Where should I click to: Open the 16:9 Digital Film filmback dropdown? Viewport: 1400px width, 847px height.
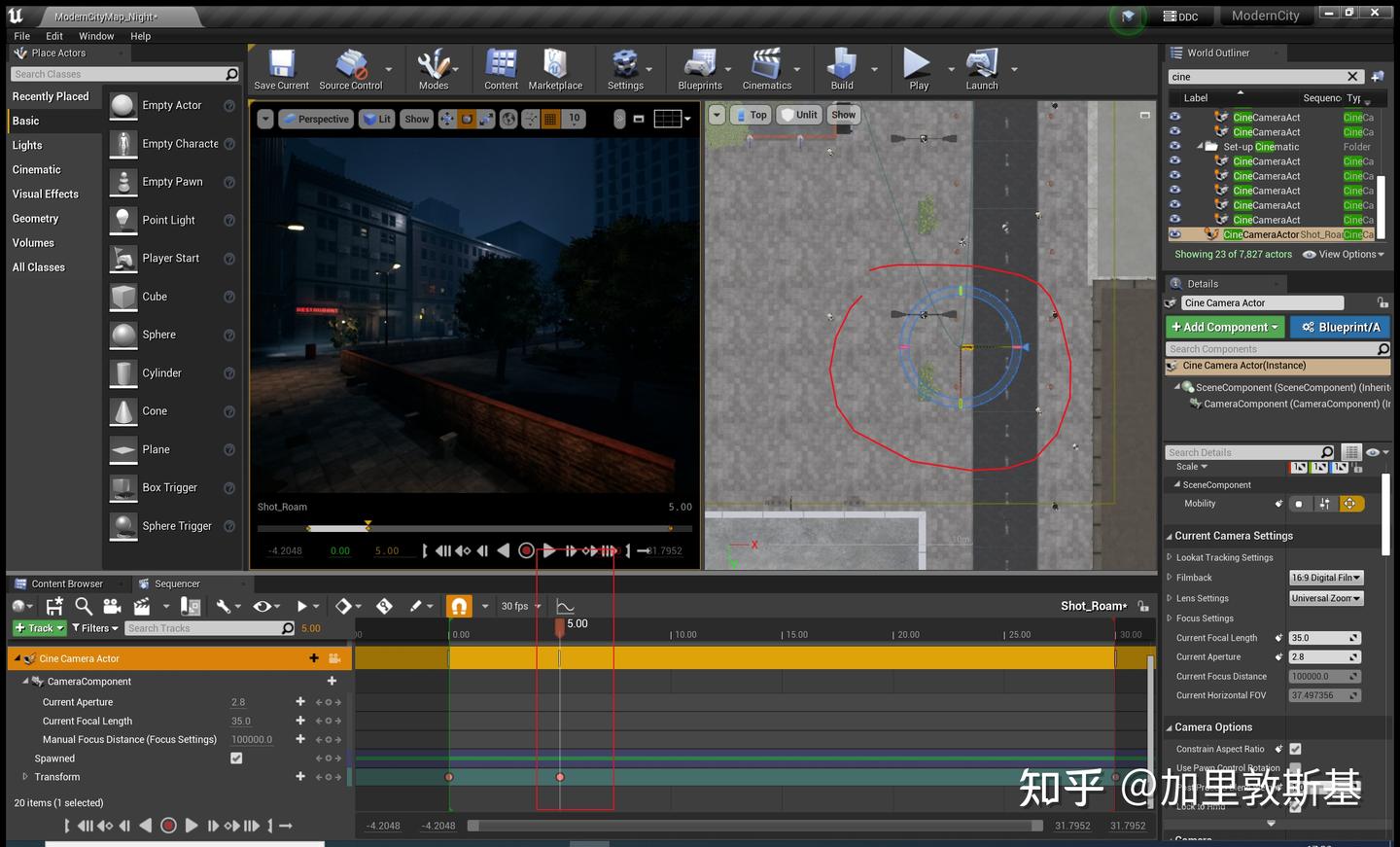[x=1325, y=577]
